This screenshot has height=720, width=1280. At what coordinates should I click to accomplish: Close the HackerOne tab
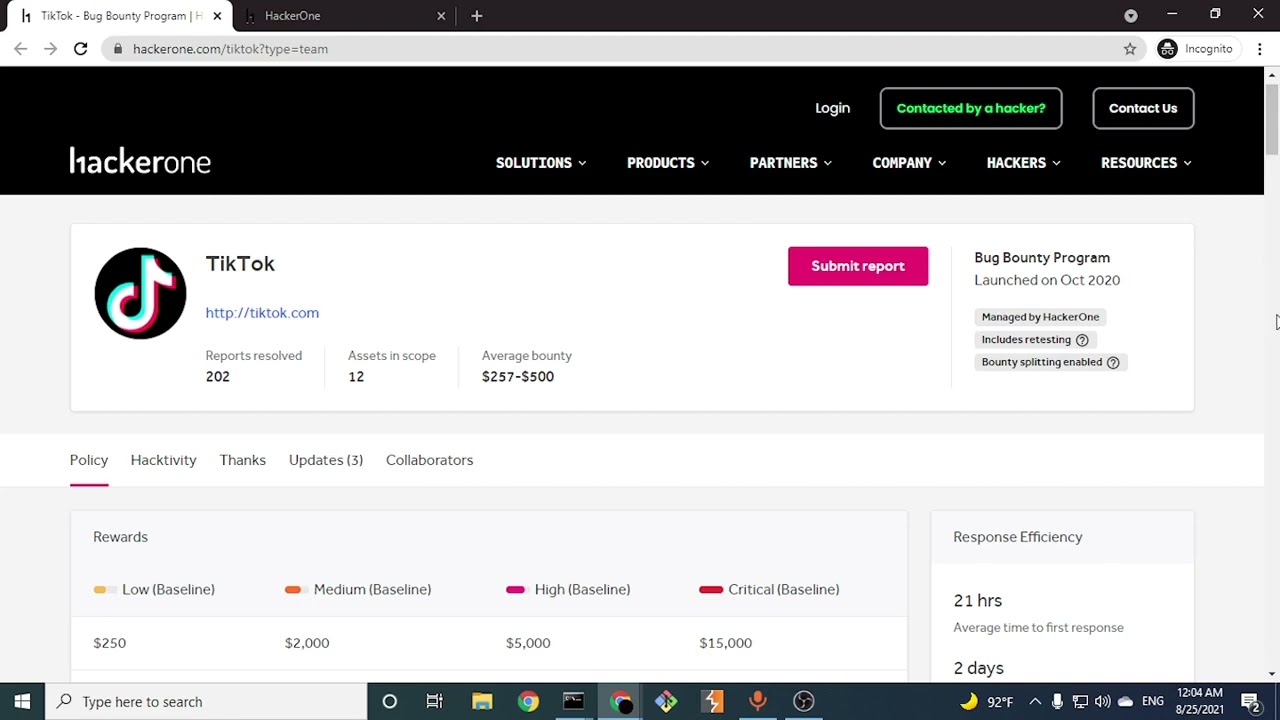point(441,16)
